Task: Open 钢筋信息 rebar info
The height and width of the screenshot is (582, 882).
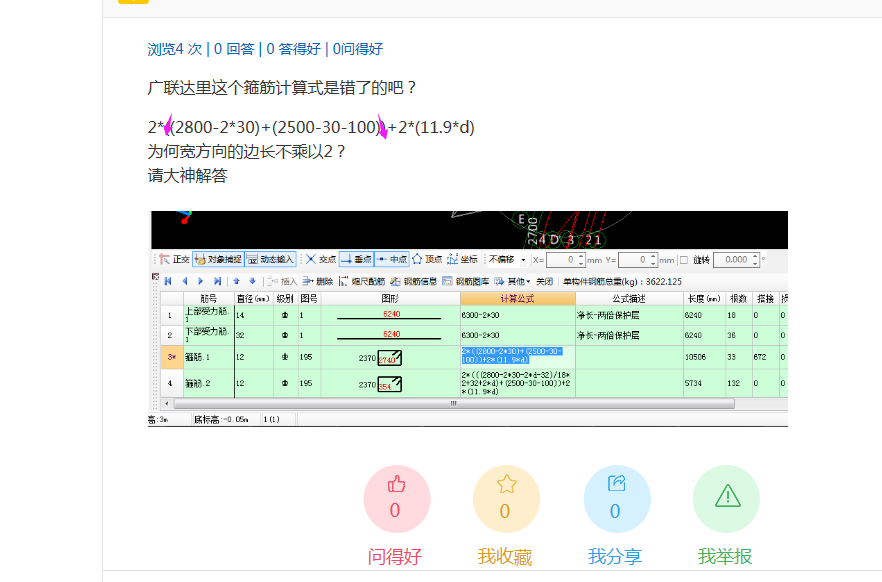Action: click(413, 281)
